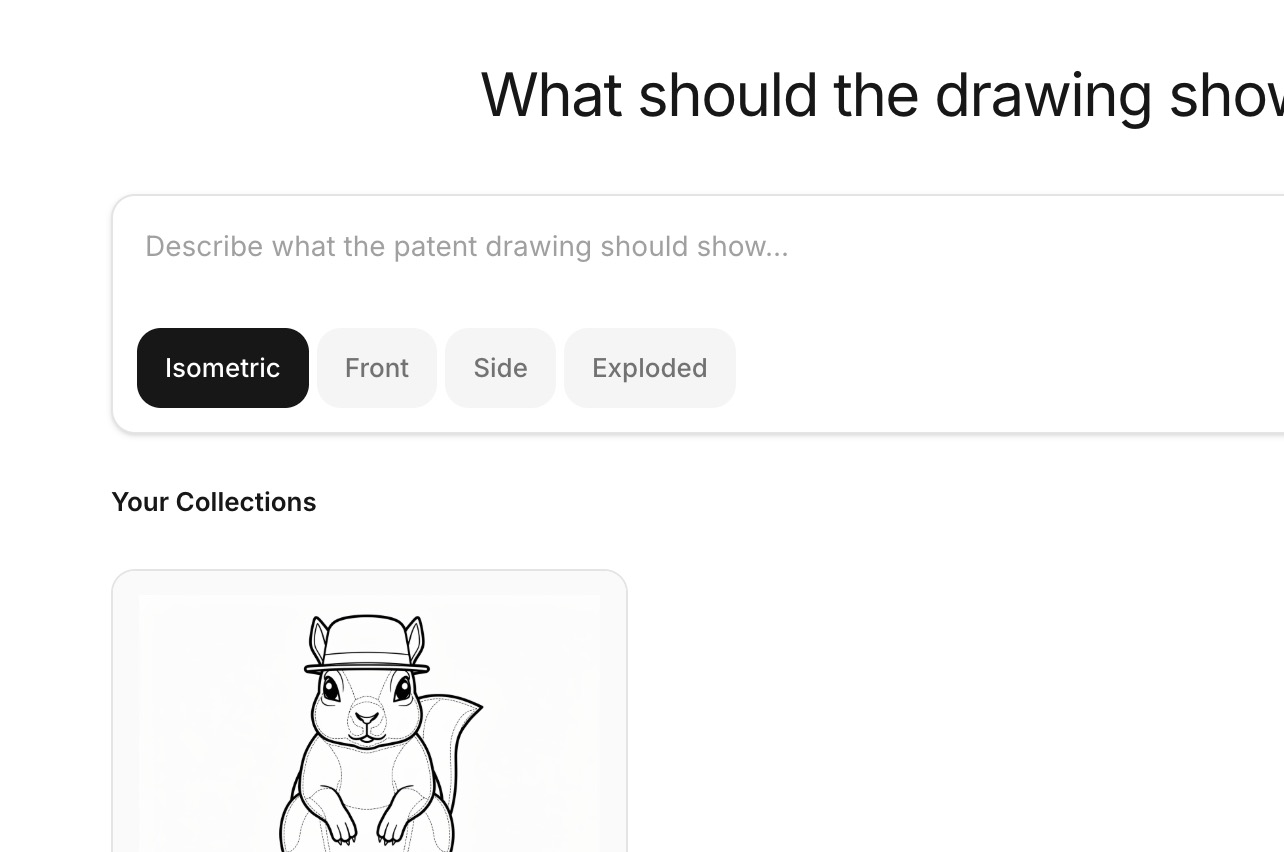Enable the Front perspective chip
The image size is (1284, 852).
pyautogui.click(x=376, y=368)
